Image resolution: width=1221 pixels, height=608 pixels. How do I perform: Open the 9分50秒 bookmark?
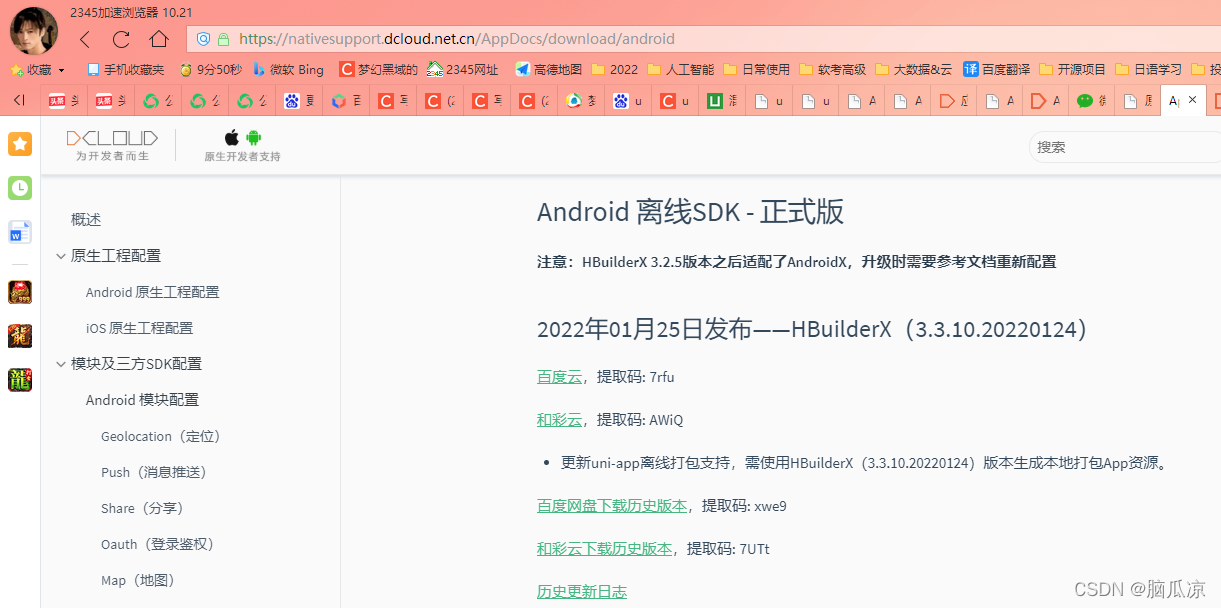[210, 70]
